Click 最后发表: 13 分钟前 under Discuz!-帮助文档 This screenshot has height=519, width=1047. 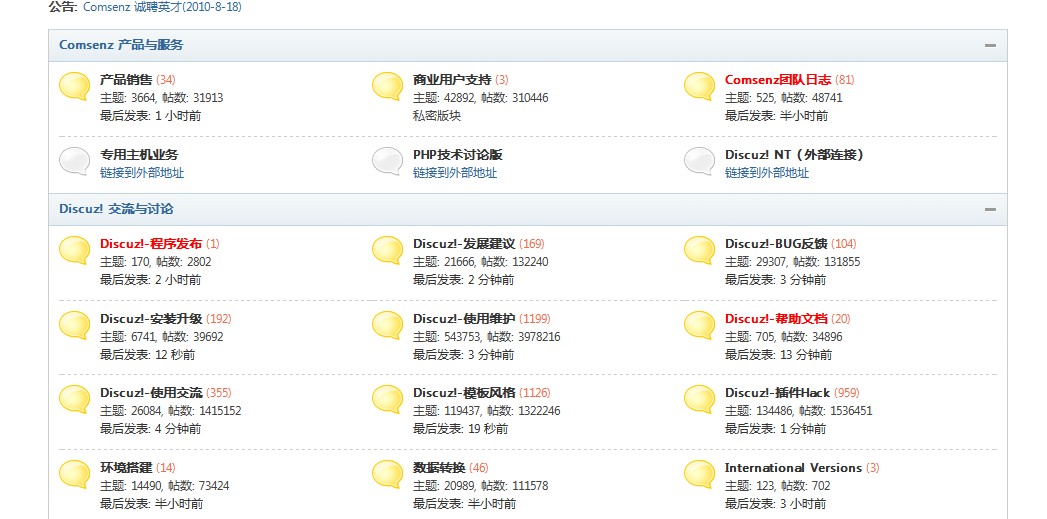click(x=779, y=355)
